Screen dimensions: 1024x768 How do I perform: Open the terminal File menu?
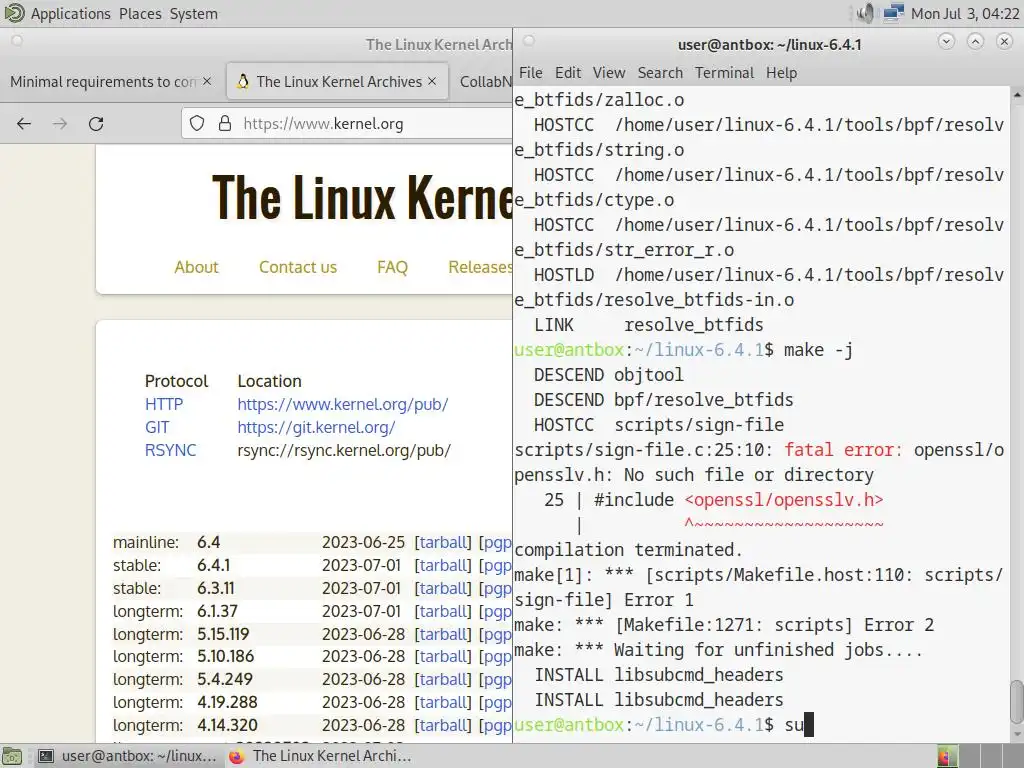[530, 72]
